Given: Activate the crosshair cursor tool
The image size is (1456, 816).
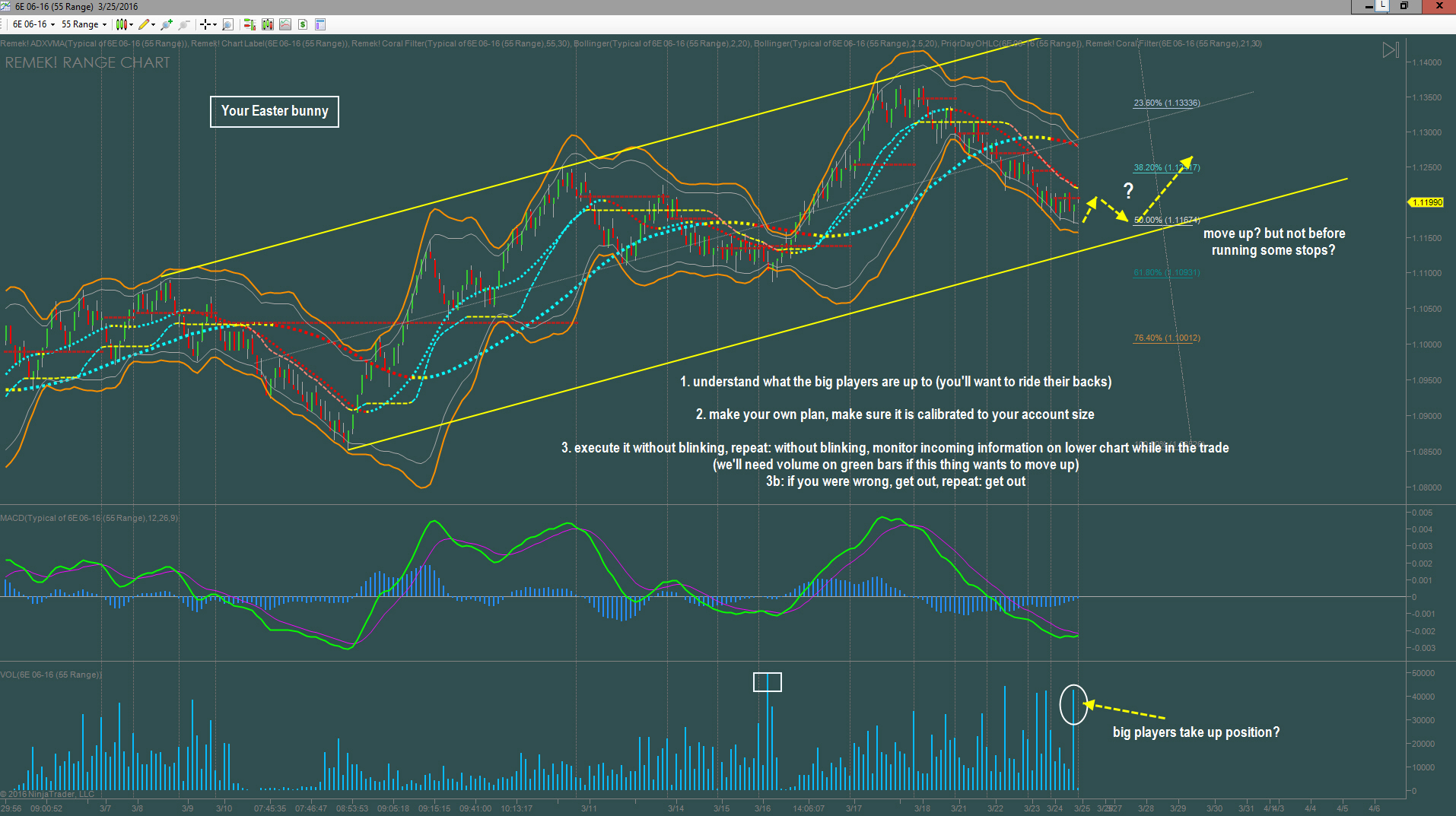Looking at the screenshot, I should [205, 24].
